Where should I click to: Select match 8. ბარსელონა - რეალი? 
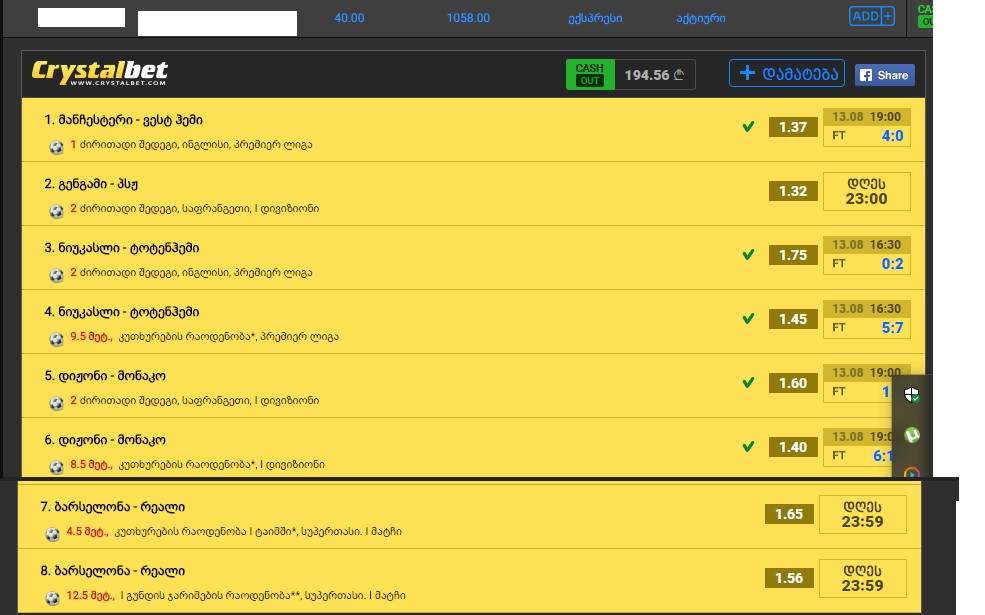click(112, 571)
